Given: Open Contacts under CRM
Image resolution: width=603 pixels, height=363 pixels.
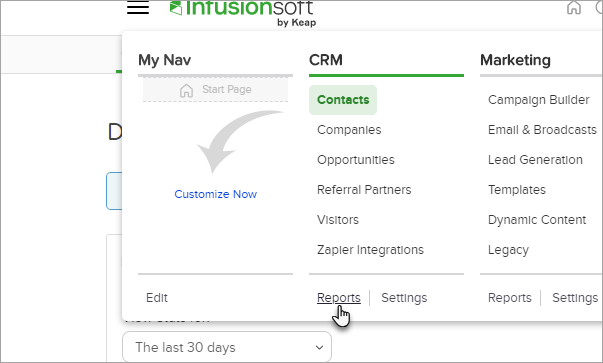Looking at the screenshot, I should [343, 100].
